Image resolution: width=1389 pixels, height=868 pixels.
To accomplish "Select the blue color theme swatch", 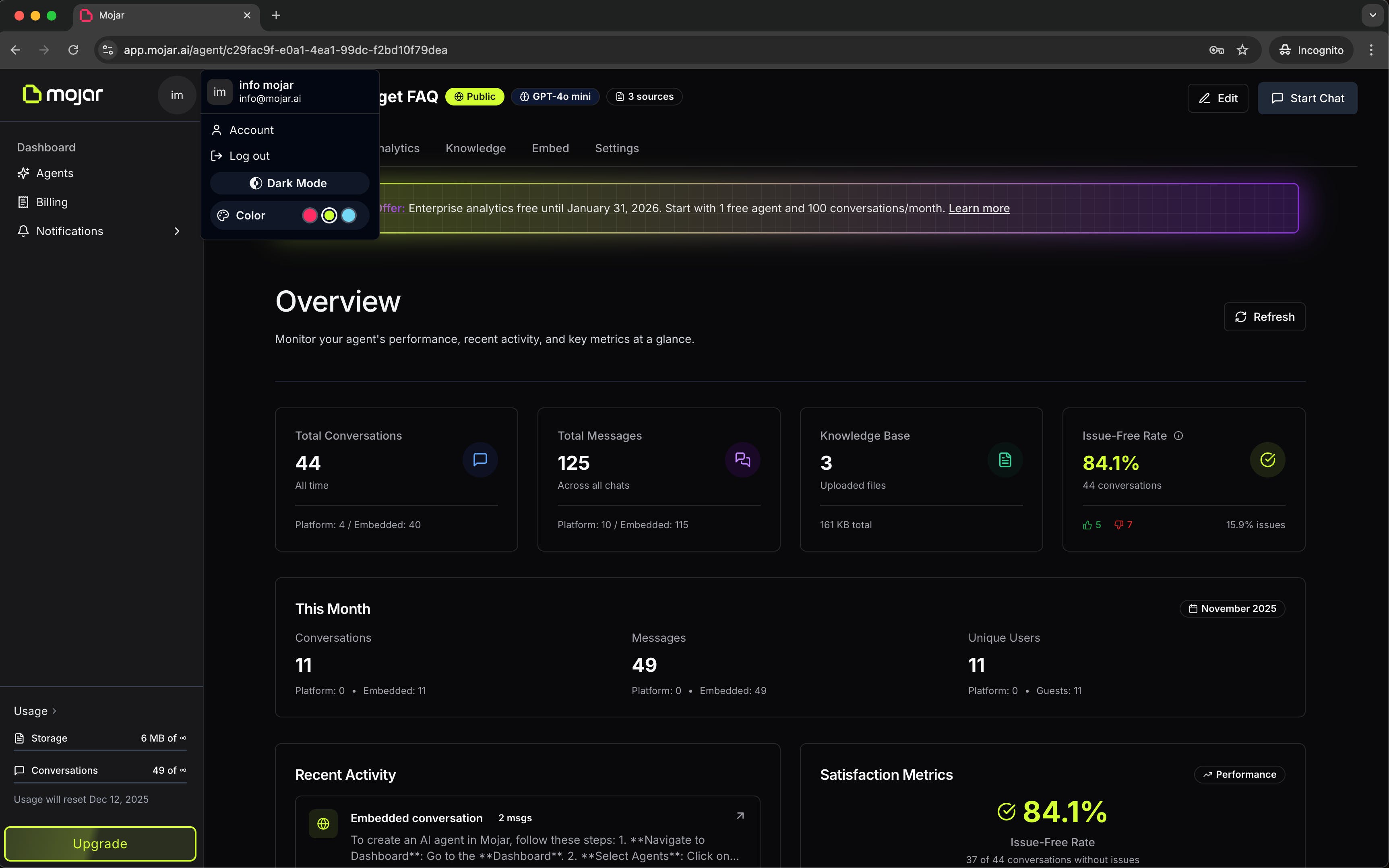I will [x=348, y=215].
